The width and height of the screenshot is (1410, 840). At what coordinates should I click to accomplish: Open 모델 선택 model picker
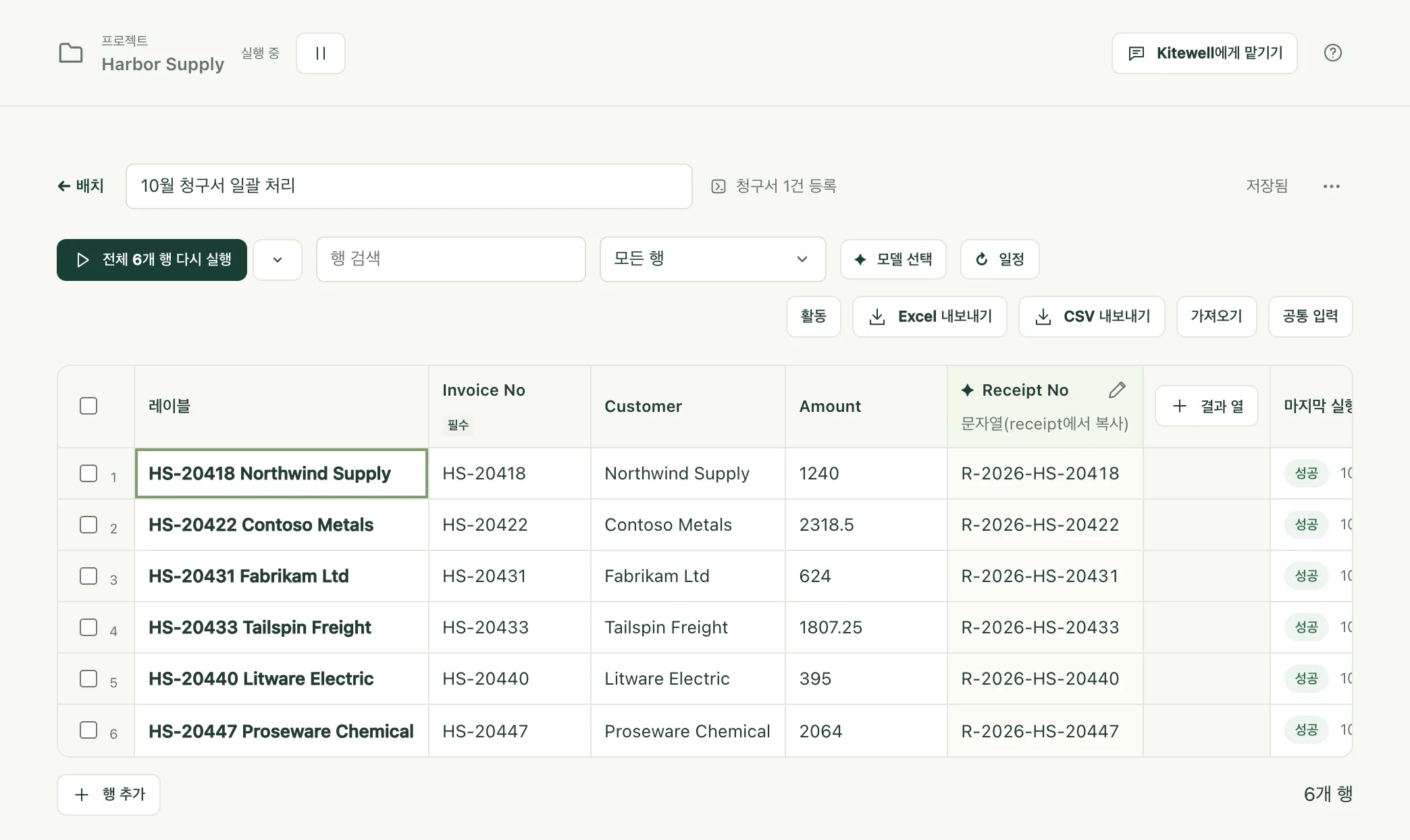point(893,259)
